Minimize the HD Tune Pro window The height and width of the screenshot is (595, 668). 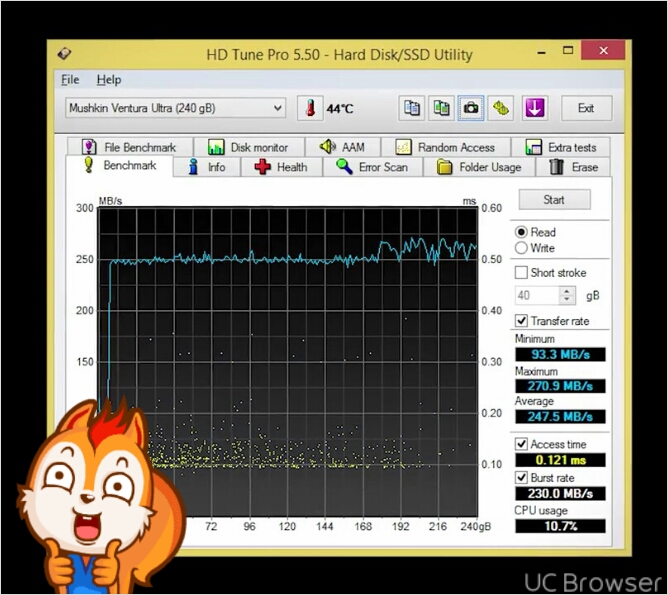542,52
